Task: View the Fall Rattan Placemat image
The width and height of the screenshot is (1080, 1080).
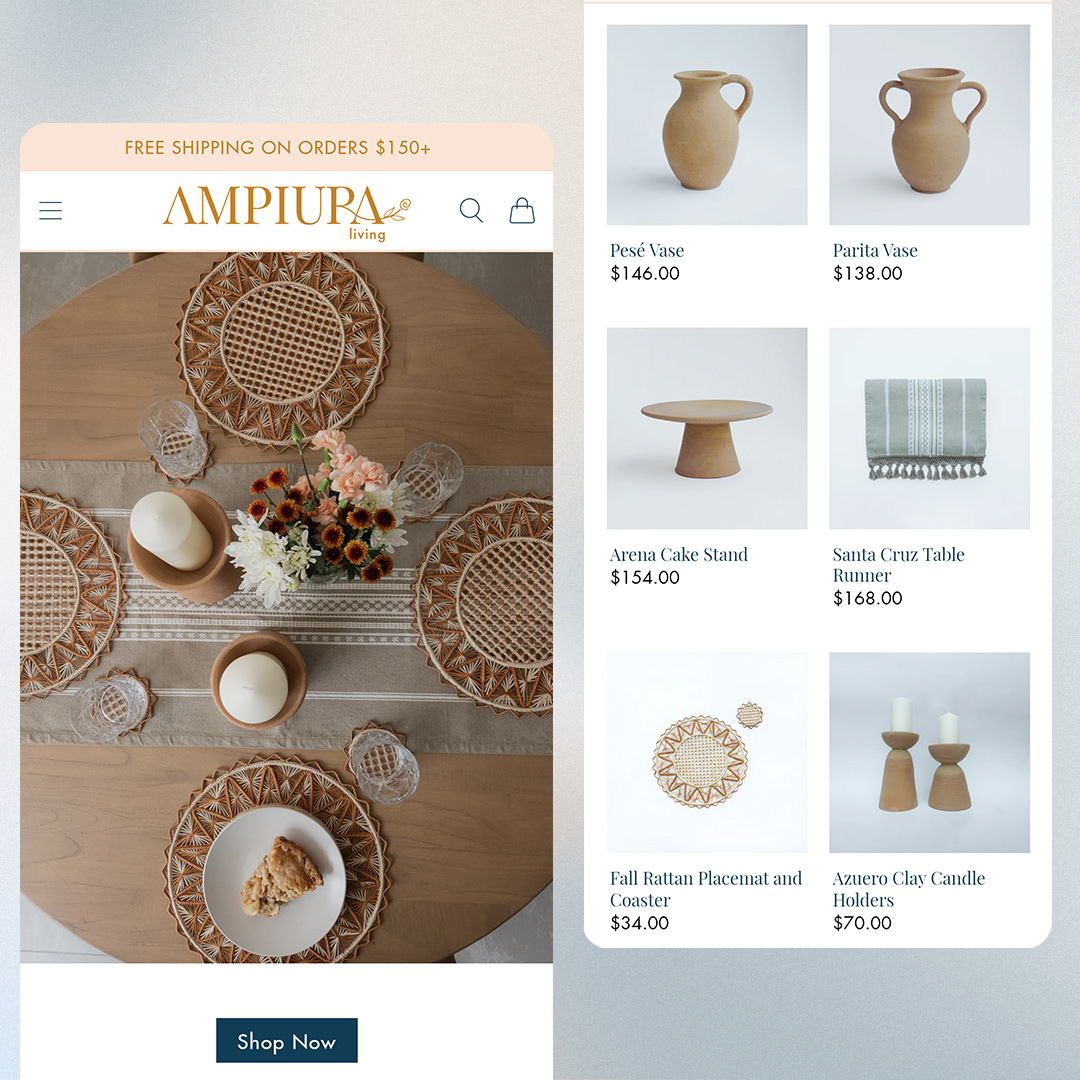Action: (x=707, y=753)
